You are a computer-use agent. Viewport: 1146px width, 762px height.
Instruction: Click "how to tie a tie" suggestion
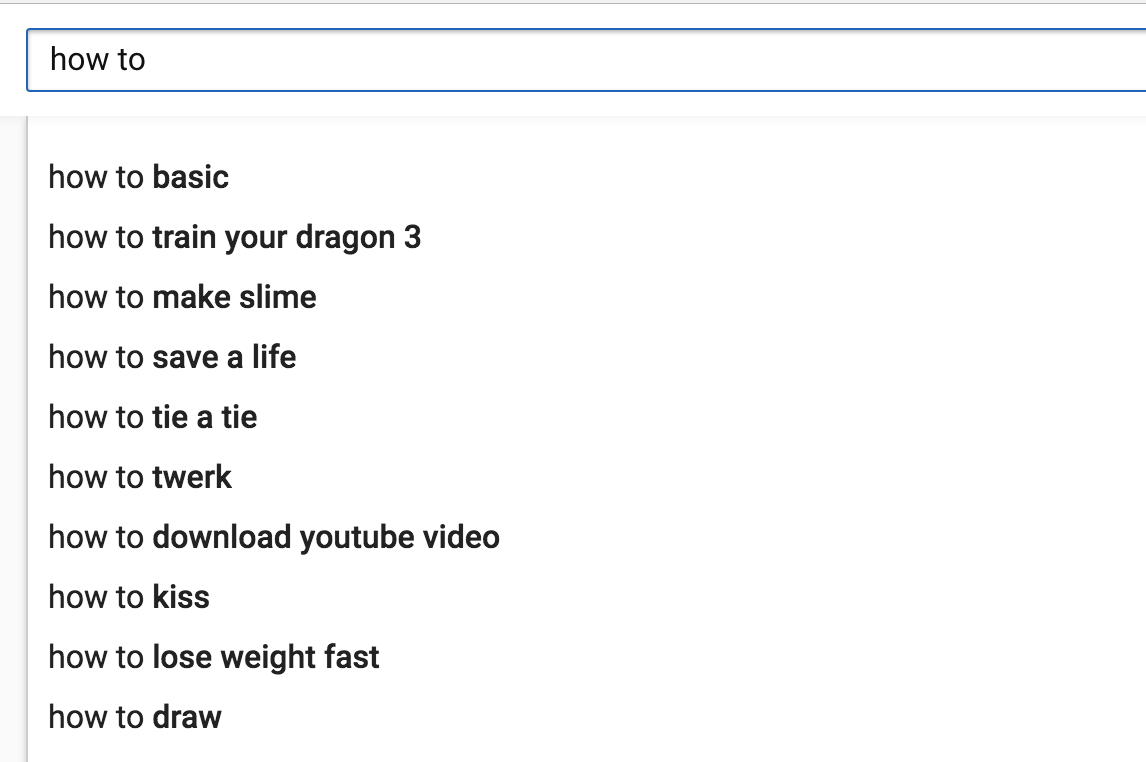pos(153,417)
